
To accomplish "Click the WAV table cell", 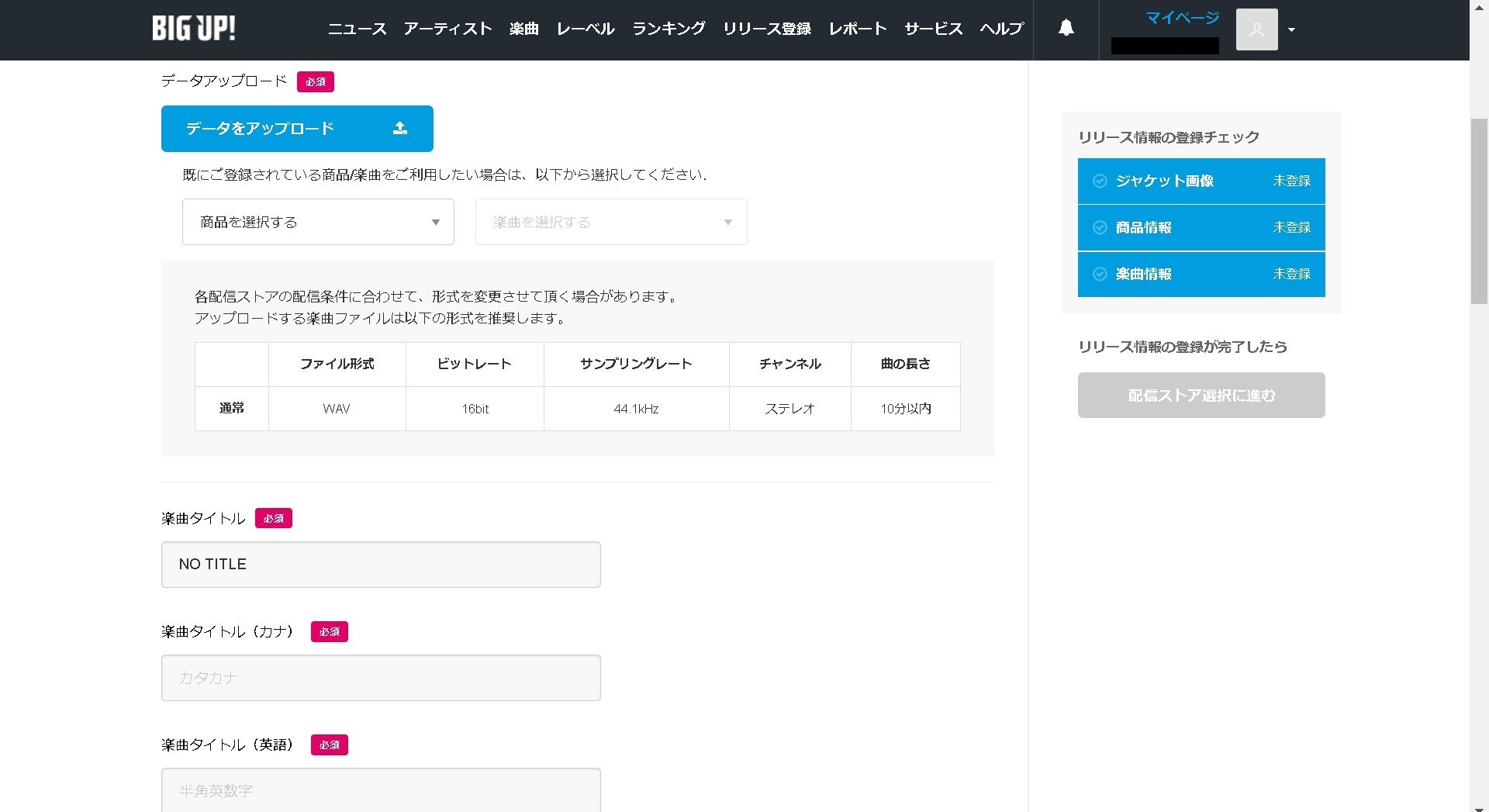I will [x=337, y=409].
